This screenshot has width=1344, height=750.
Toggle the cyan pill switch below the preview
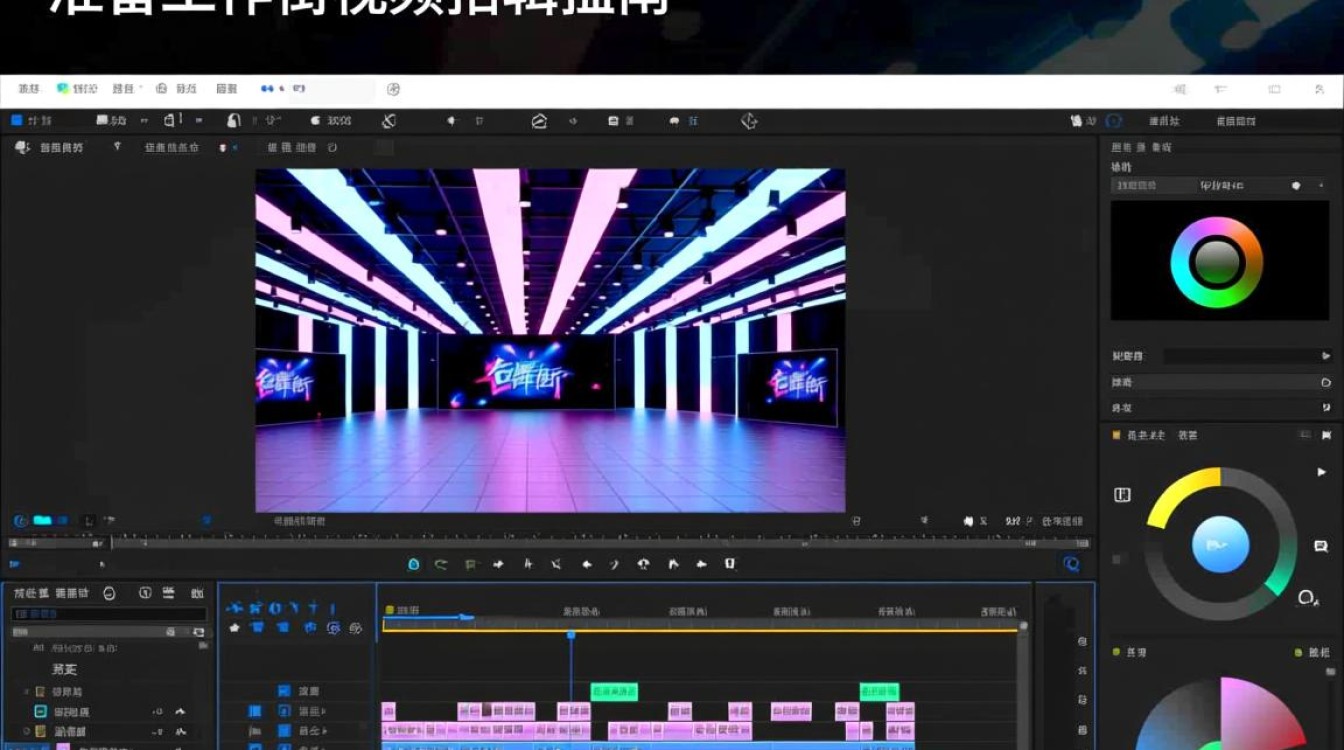click(x=42, y=521)
